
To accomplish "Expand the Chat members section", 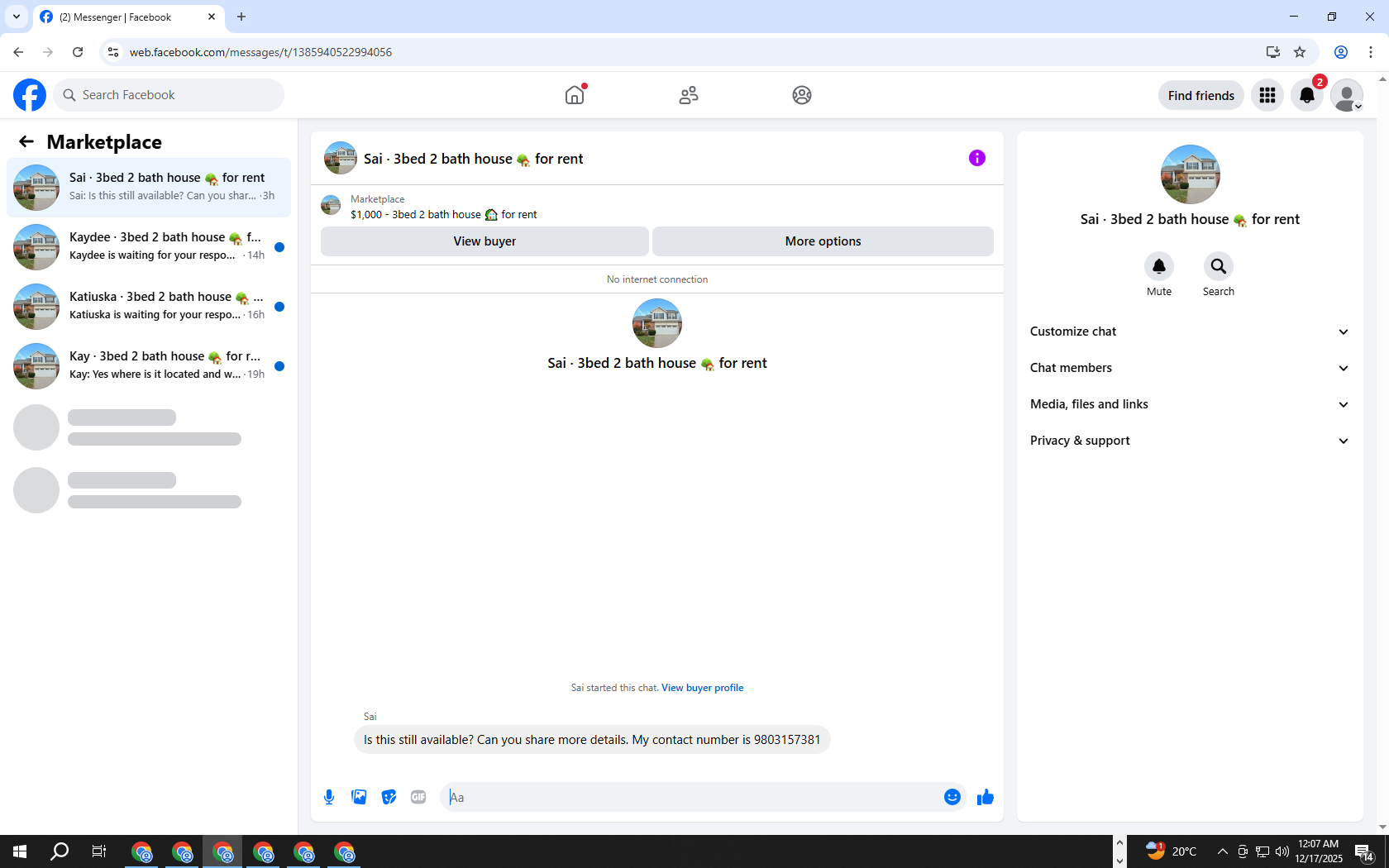I will [x=1190, y=368].
